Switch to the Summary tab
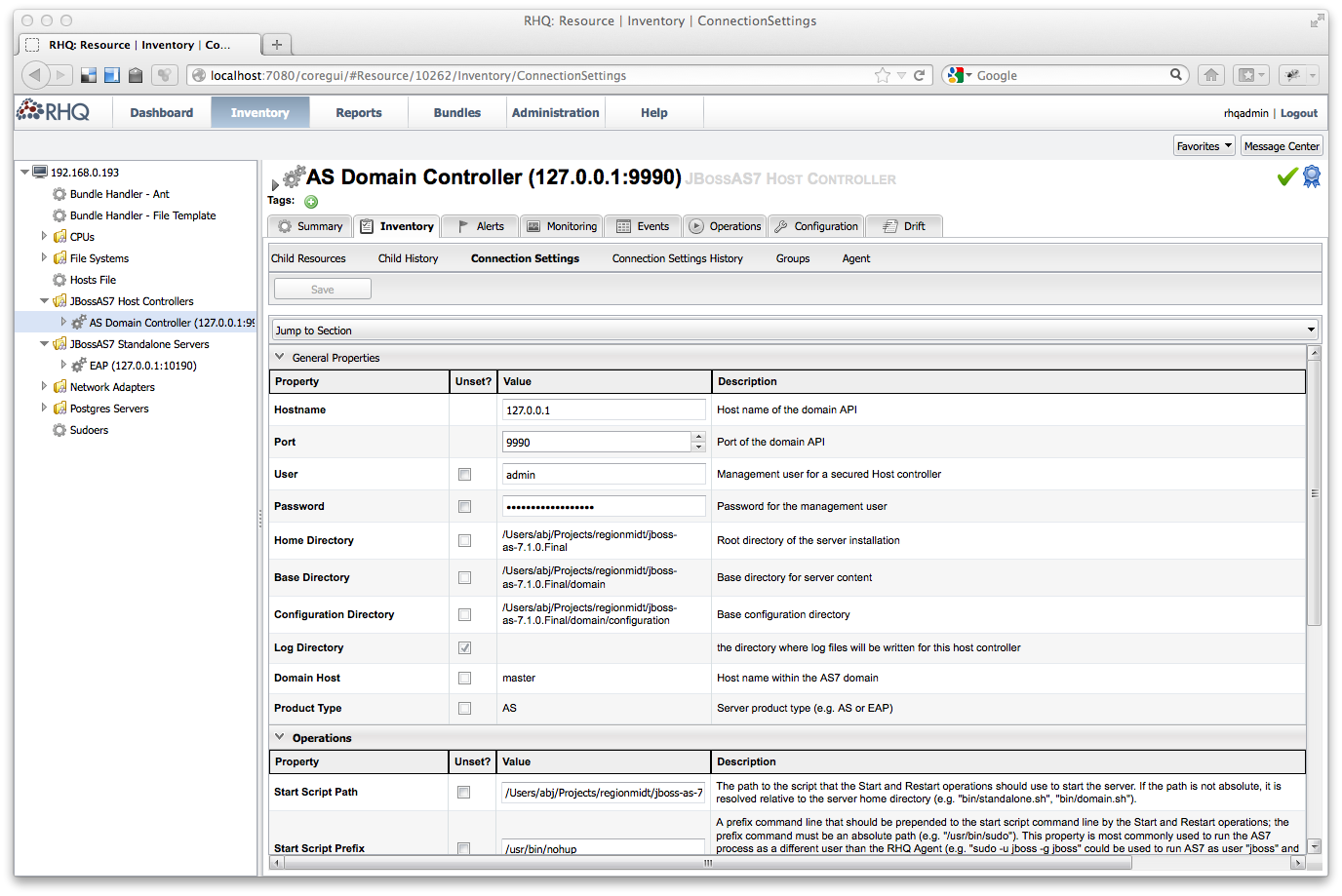The width and height of the screenshot is (1342, 896). (x=310, y=226)
